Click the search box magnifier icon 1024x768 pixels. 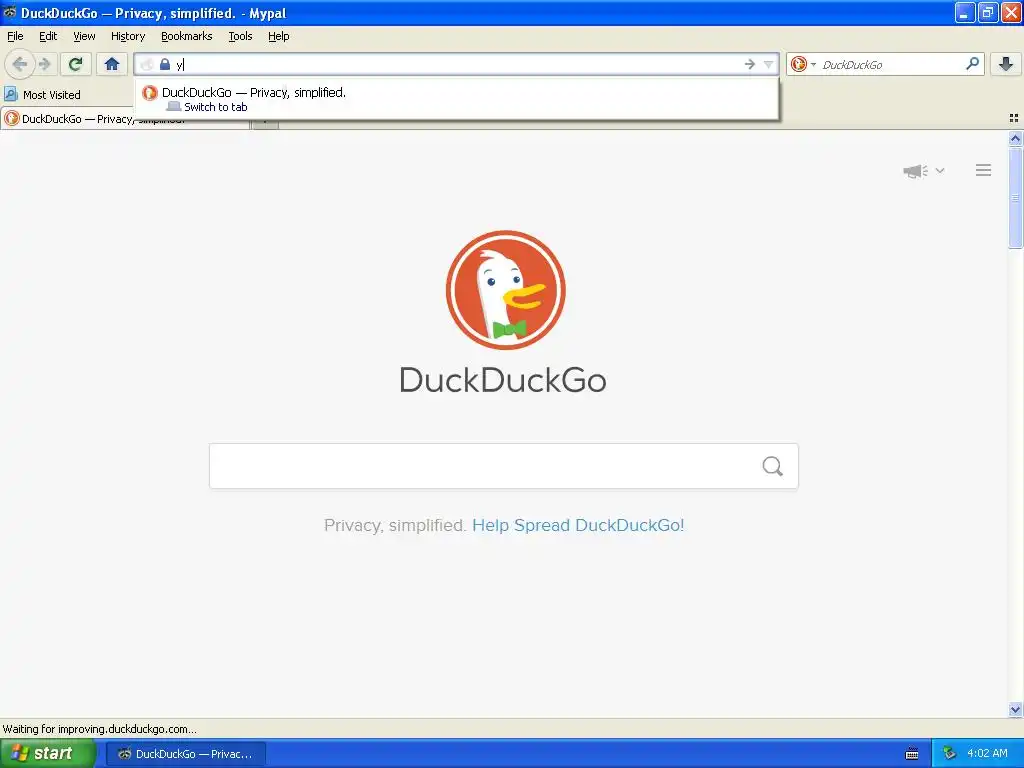972,63
